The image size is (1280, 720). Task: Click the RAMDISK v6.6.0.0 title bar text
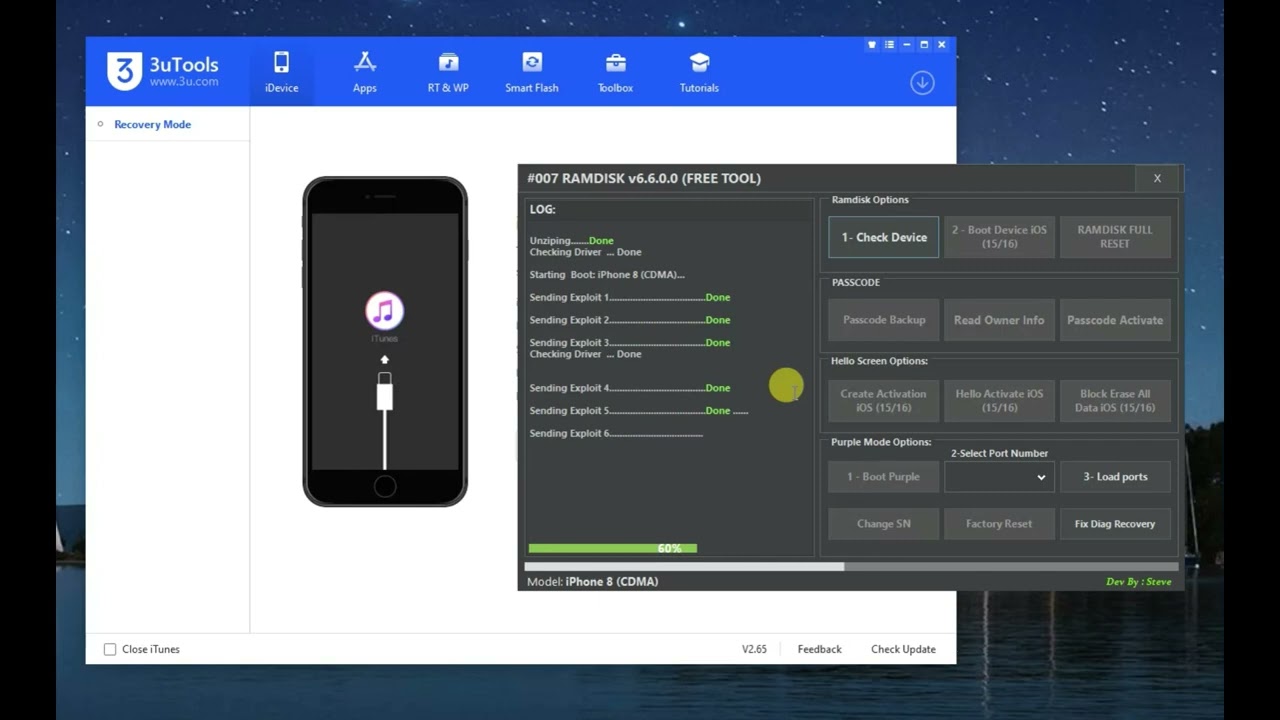click(644, 178)
